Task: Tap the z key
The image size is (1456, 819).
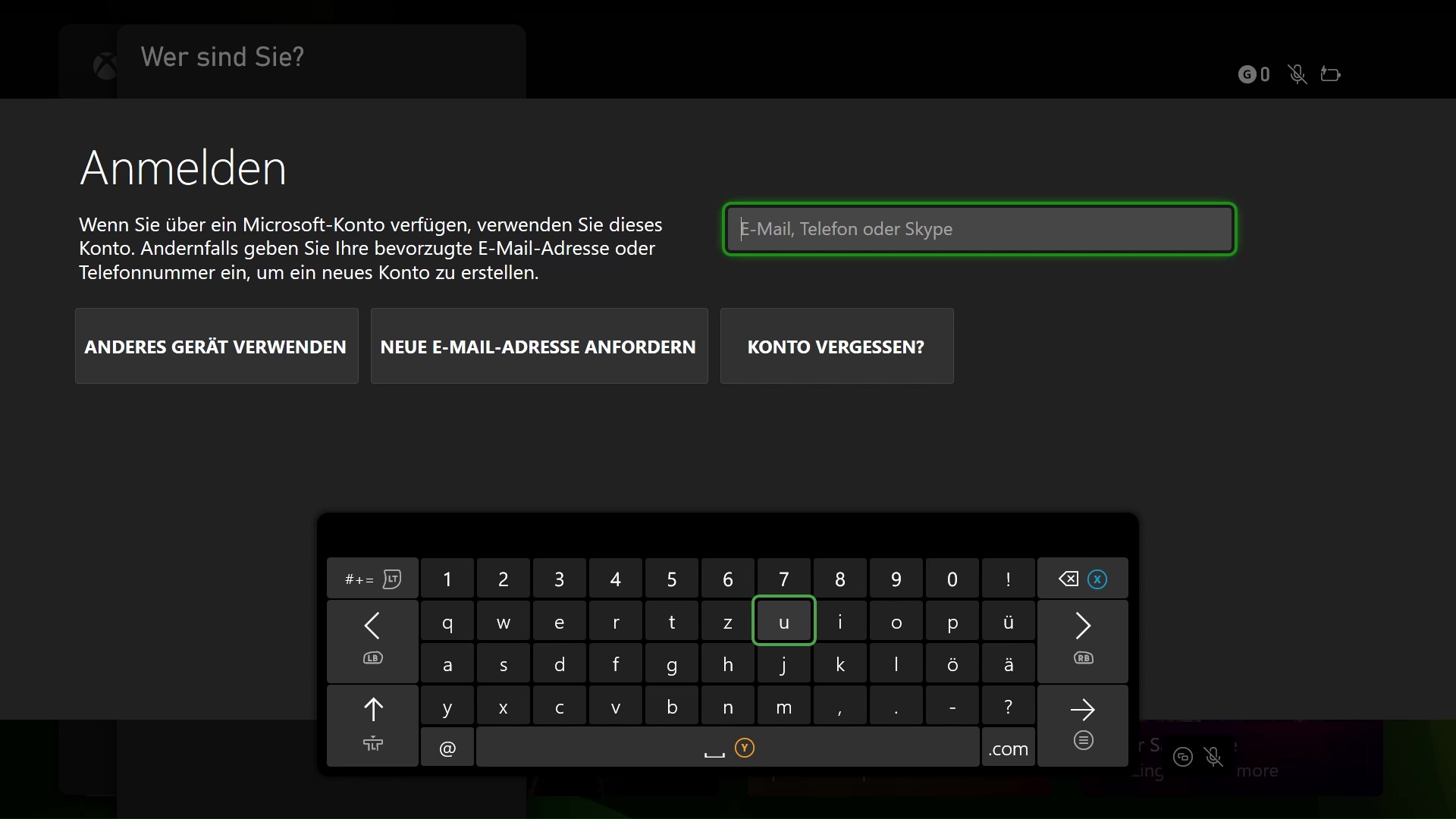Action: coord(728,621)
